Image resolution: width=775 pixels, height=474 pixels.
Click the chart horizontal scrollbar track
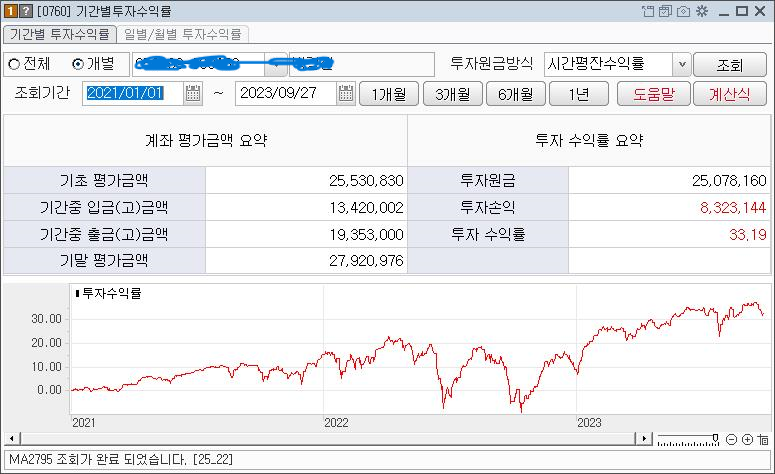coord(328,438)
